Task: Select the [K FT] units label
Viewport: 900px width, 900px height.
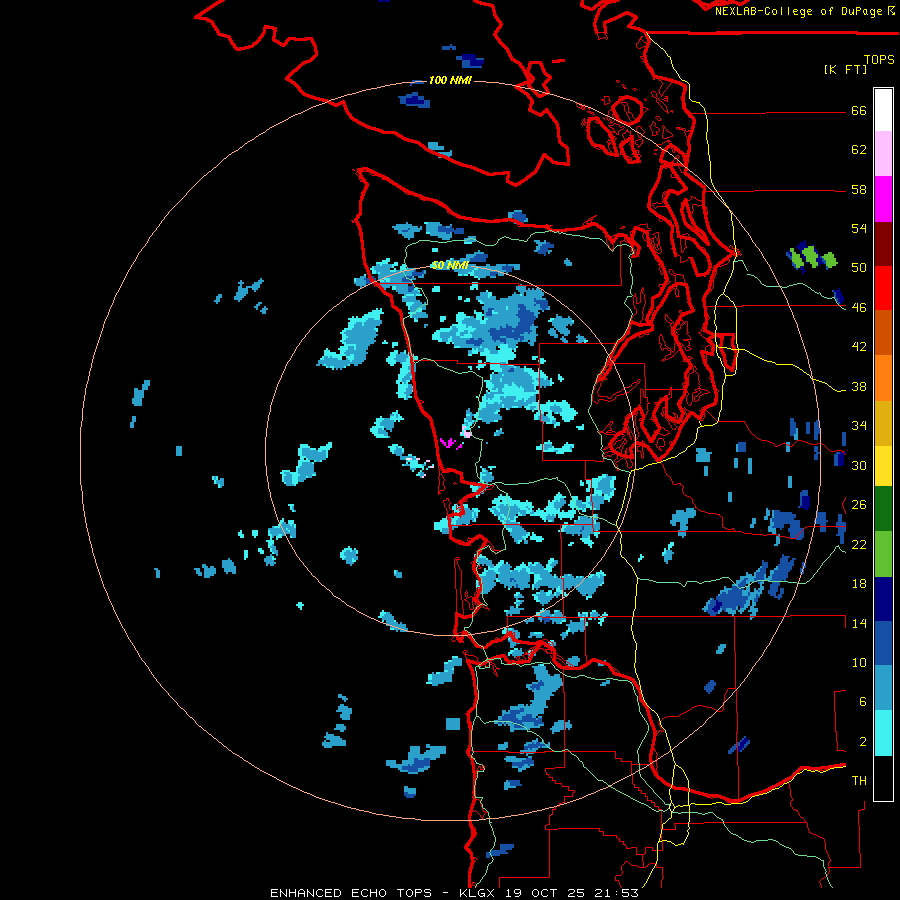Action: coord(845,69)
